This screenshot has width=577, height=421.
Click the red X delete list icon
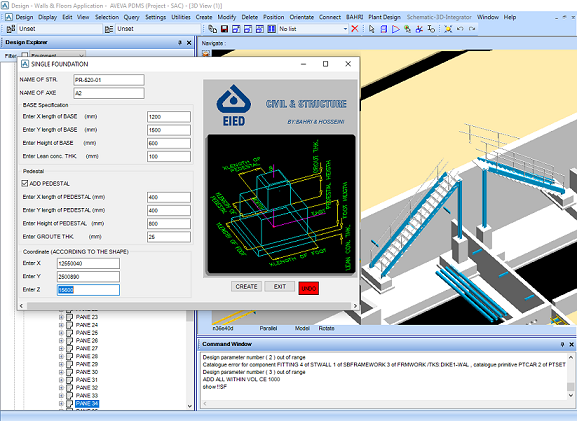355,29
